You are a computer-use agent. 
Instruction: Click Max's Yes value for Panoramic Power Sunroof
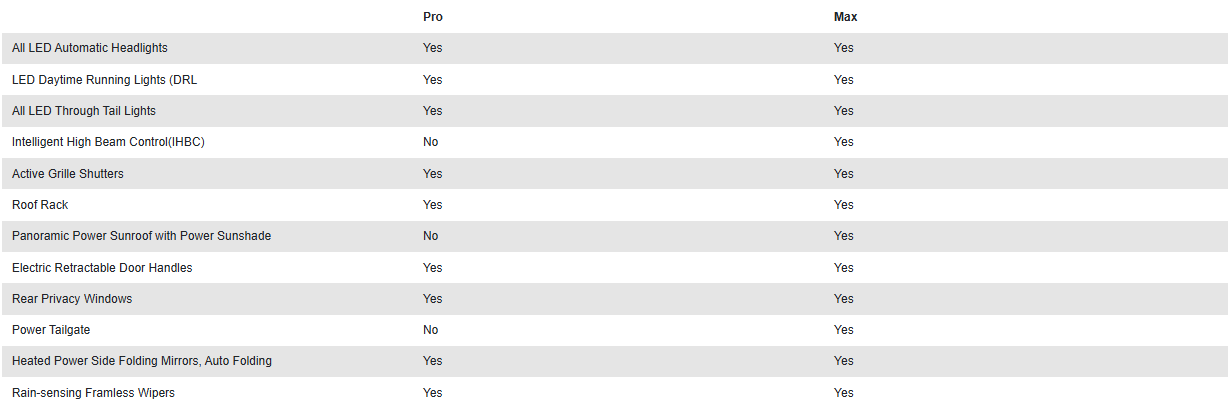[844, 236]
